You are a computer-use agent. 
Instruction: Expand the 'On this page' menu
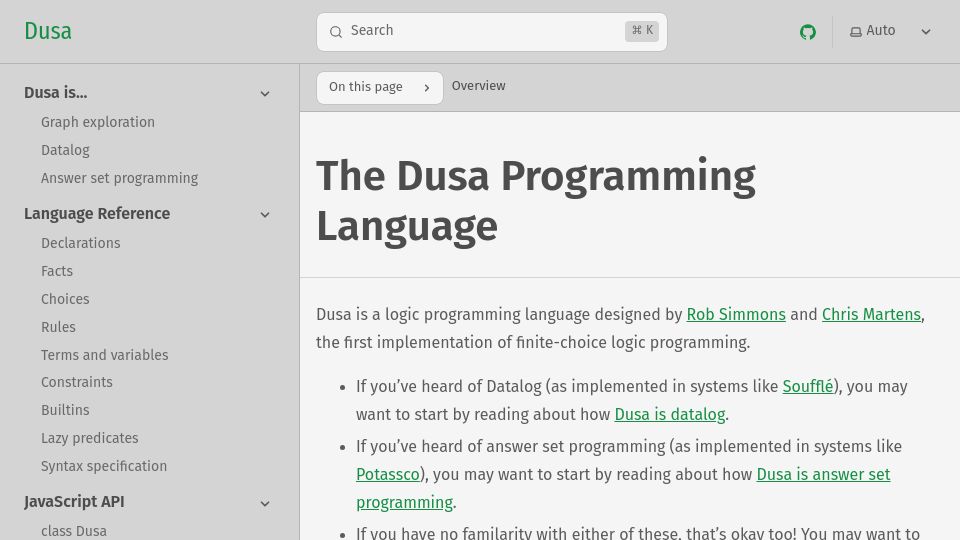pos(380,88)
